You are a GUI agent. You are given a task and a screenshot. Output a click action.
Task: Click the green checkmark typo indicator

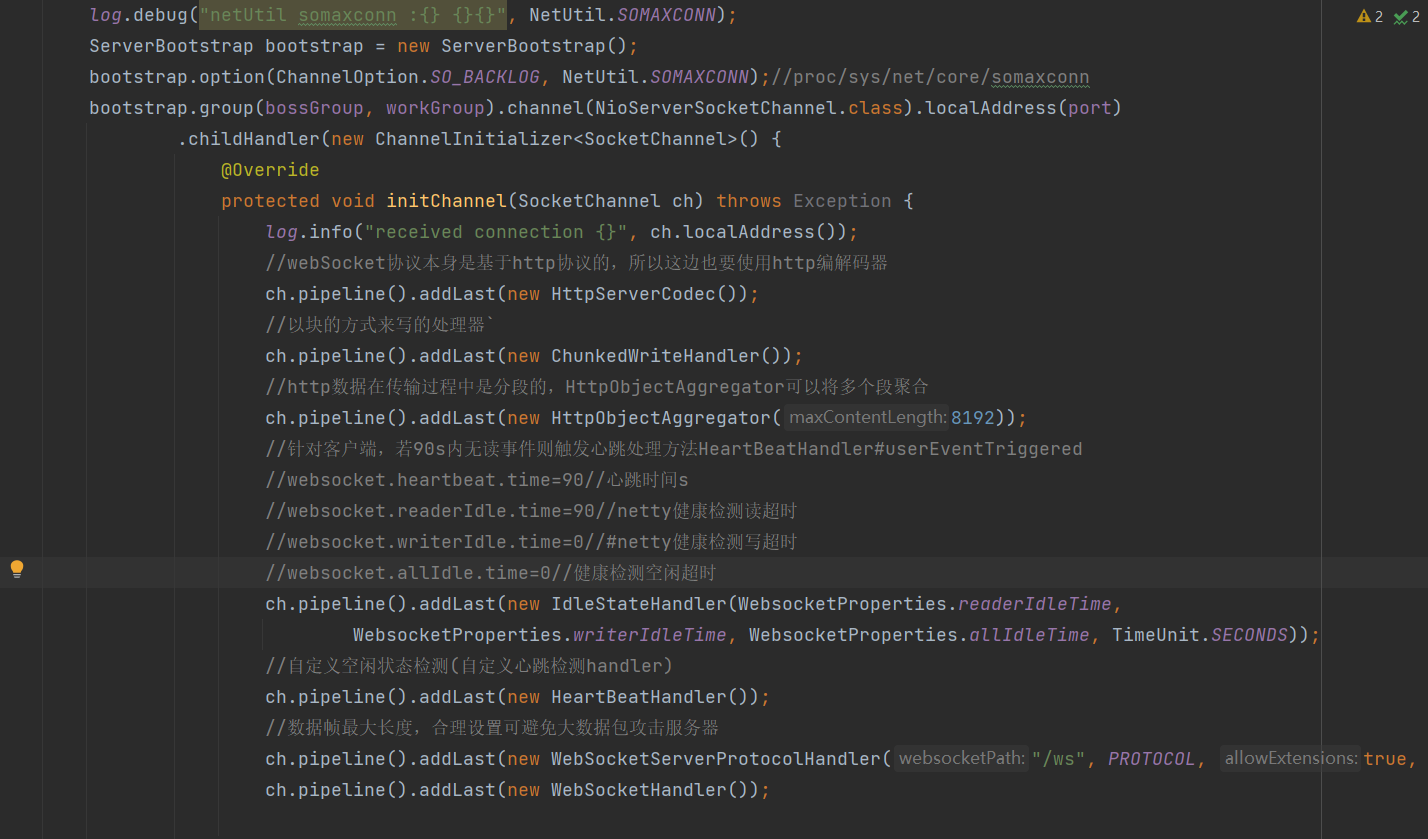click(1406, 16)
